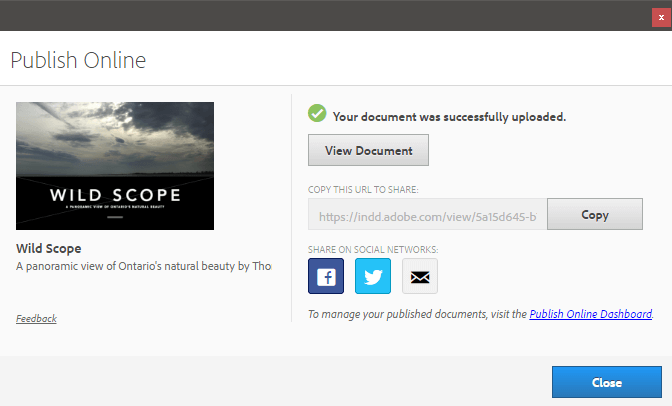Share the document on Facebook
The image size is (672, 406).
click(x=326, y=276)
